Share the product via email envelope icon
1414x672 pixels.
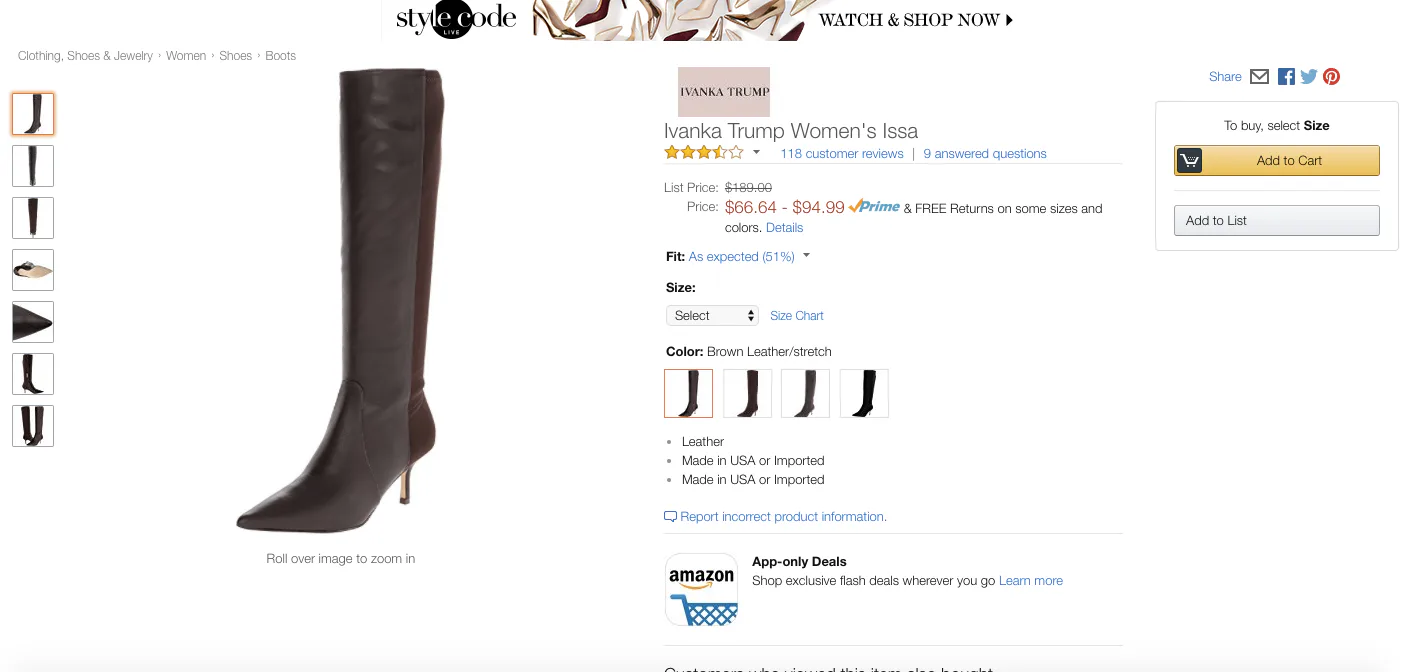1259,77
